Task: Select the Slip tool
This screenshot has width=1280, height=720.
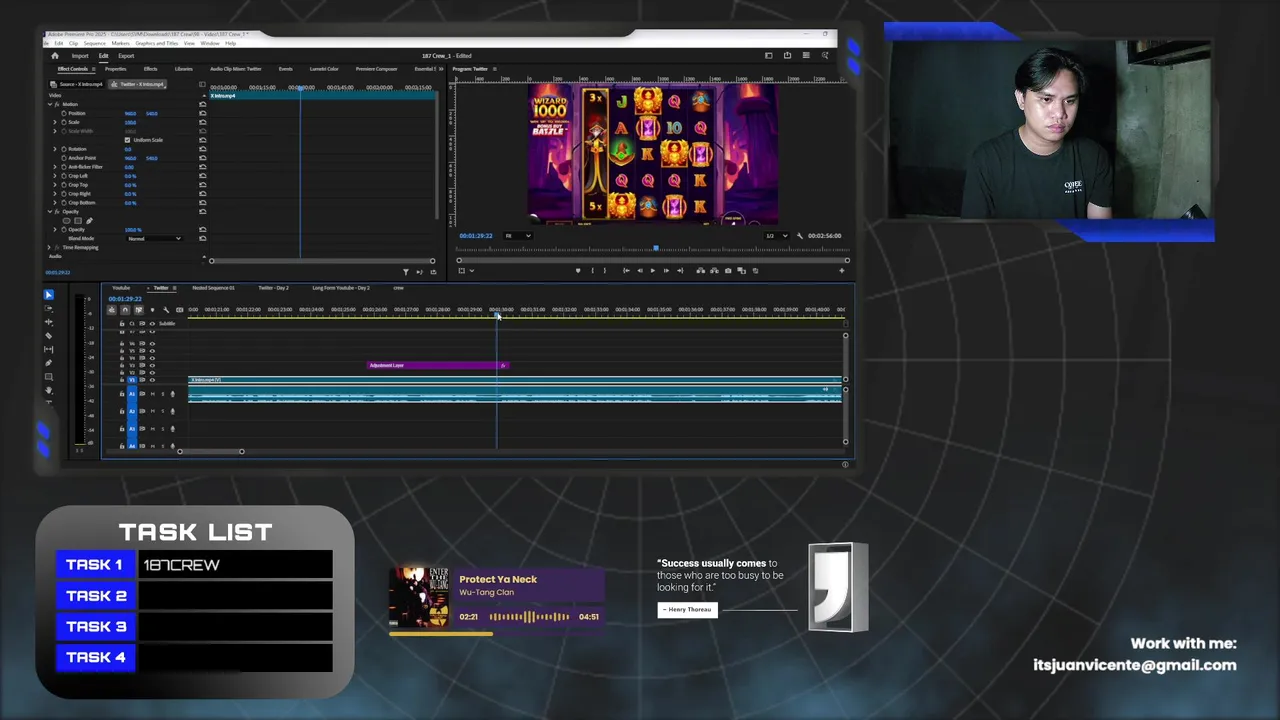Action: click(48, 349)
